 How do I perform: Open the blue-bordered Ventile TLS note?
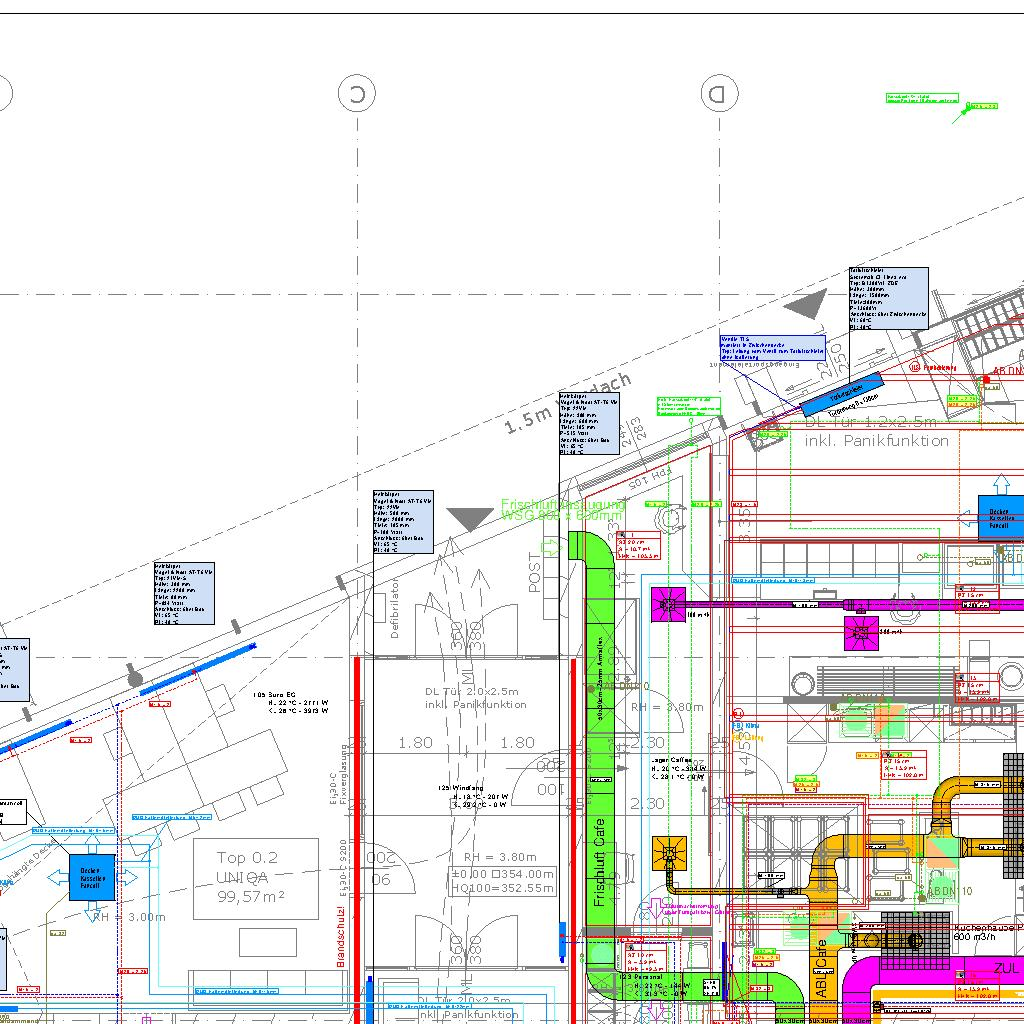(772, 347)
